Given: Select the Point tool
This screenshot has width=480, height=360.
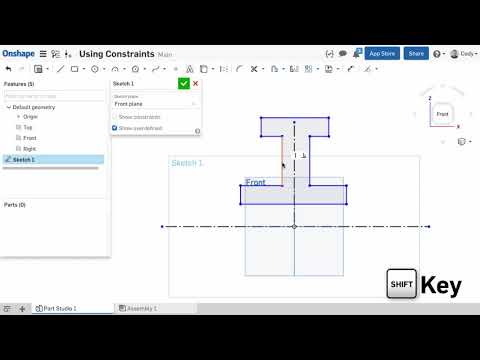Looking at the screenshot, I should 176,69.
